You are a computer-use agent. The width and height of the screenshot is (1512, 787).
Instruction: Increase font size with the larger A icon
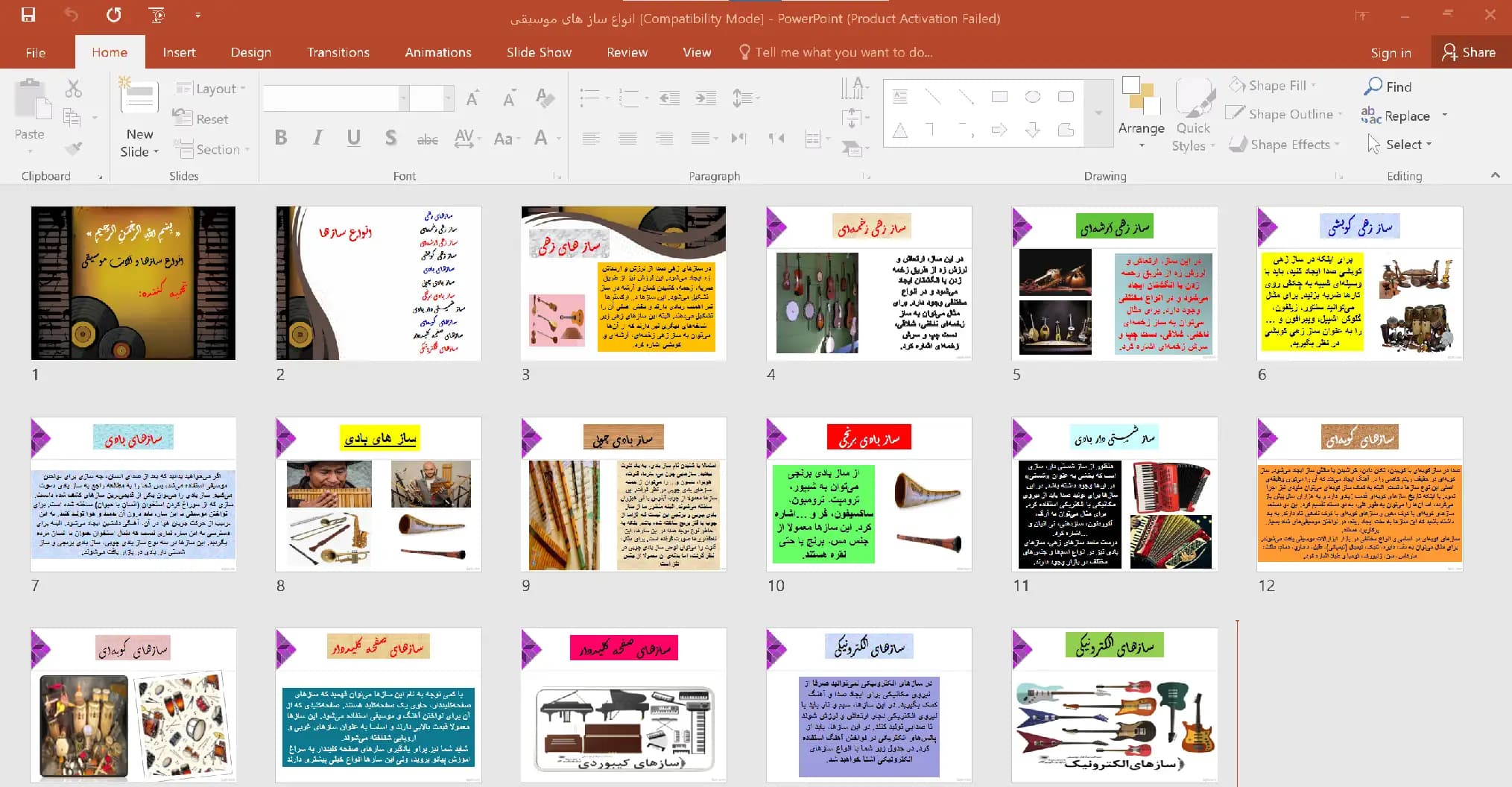point(472,98)
